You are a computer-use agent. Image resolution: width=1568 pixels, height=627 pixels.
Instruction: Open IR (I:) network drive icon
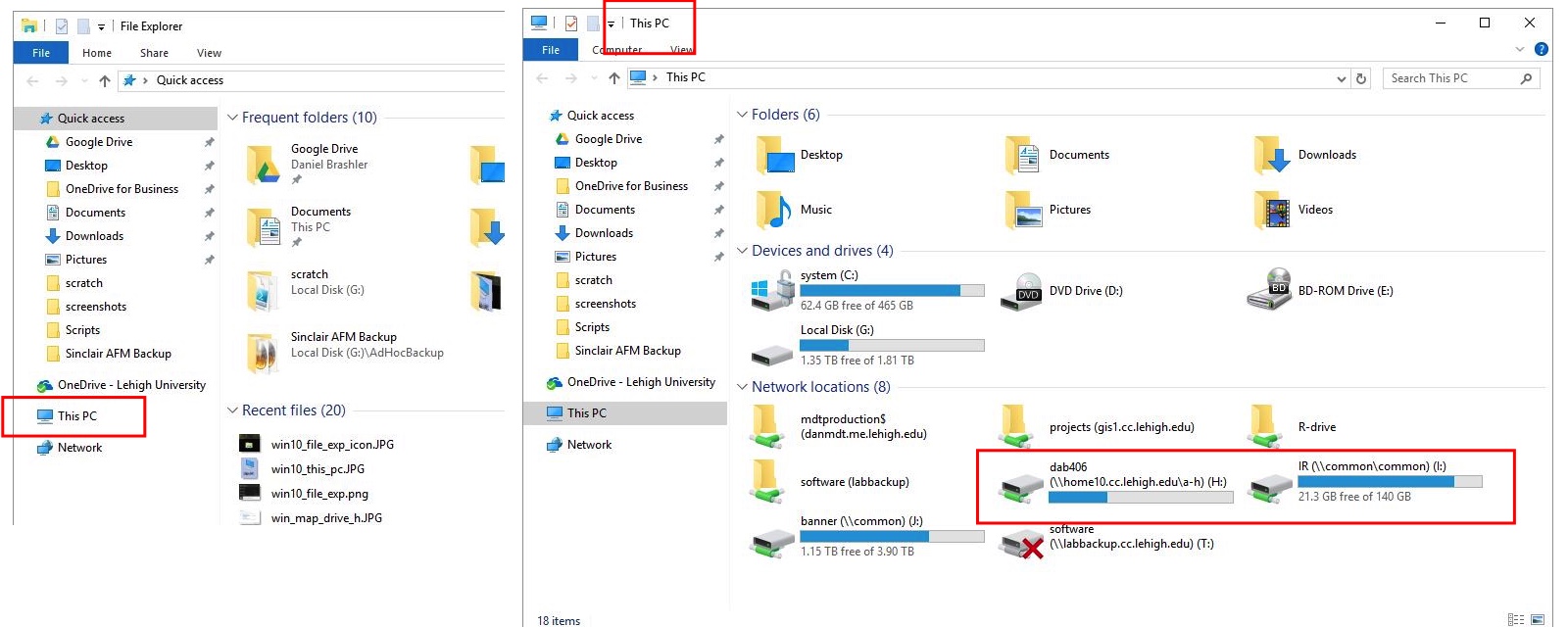tap(1270, 487)
